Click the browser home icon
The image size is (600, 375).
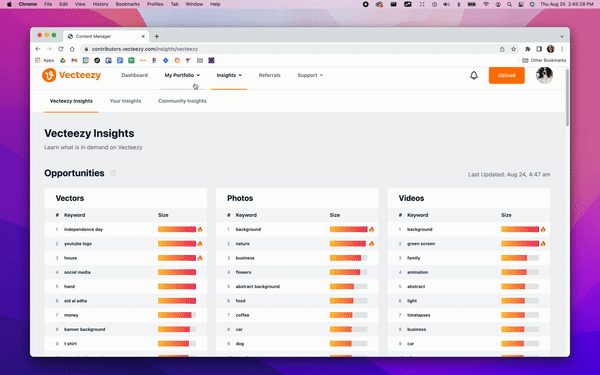tap(72, 49)
